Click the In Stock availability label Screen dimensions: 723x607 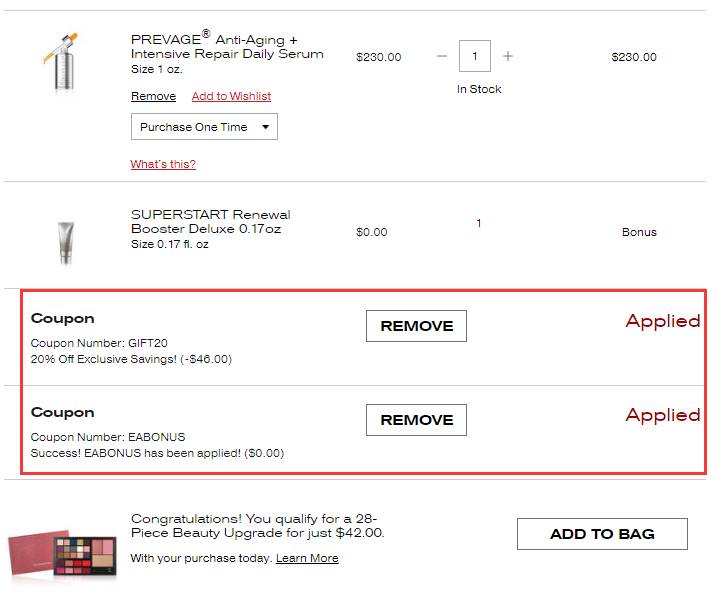coord(479,89)
